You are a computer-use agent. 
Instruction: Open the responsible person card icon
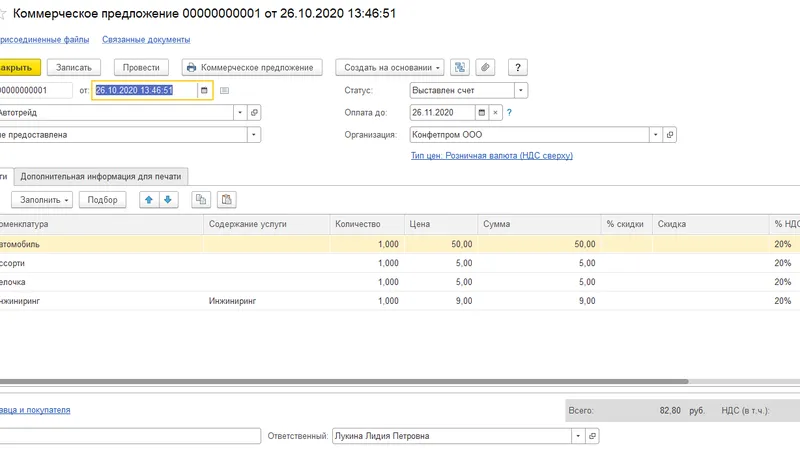(592, 436)
